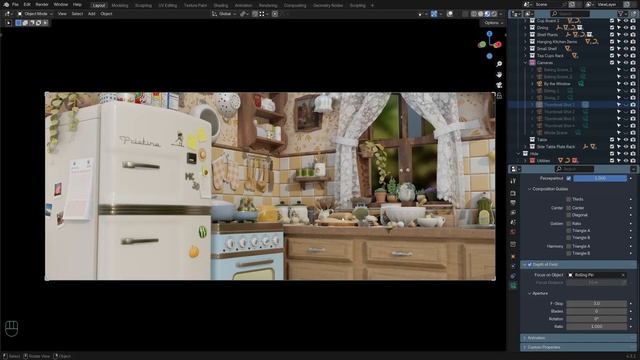Open the Camera Data properties tab icon
The image size is (640, 360).
pos(513,286)
